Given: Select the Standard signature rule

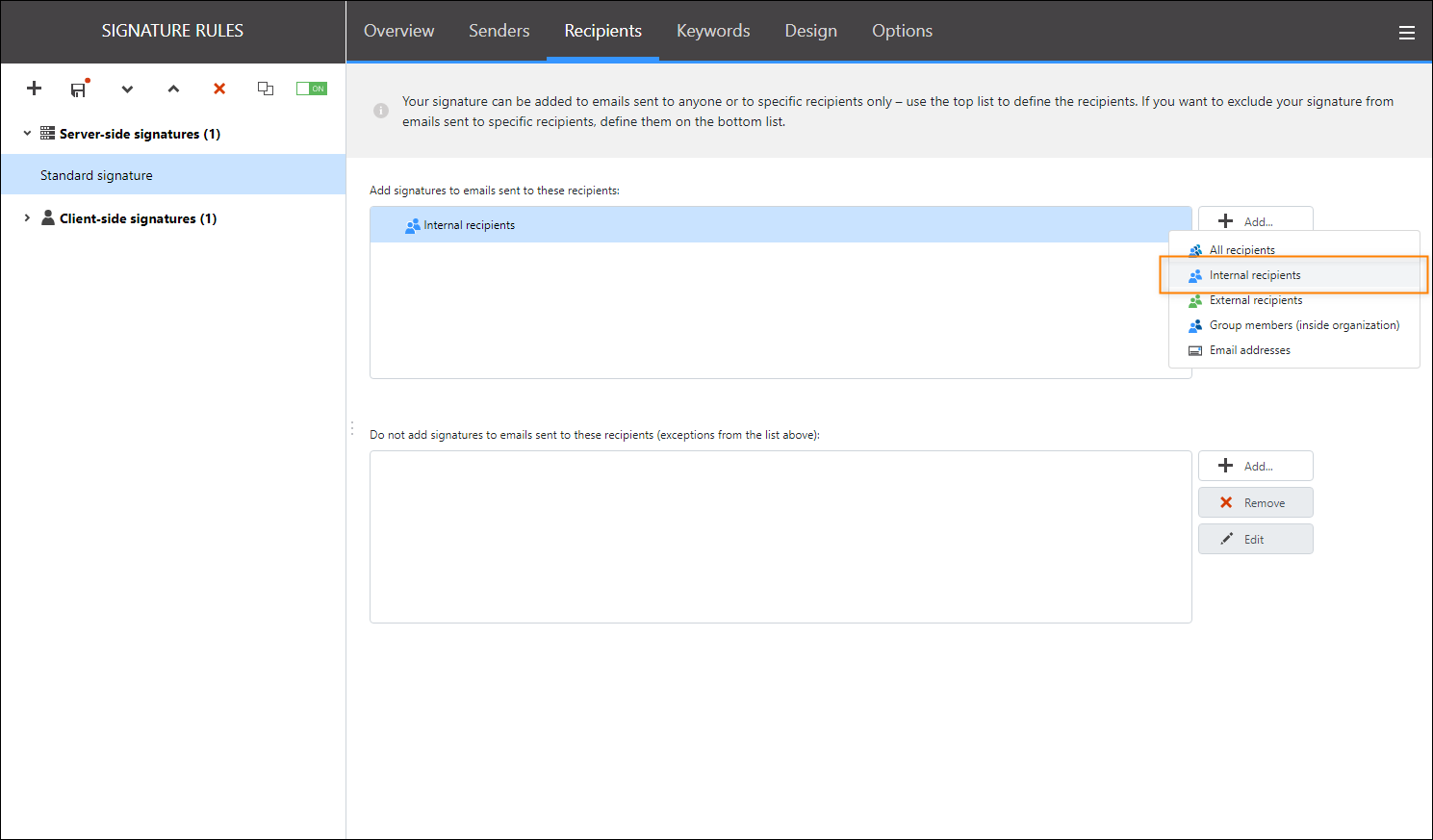Looking at the screenshot, I should [x=96, y=174].
